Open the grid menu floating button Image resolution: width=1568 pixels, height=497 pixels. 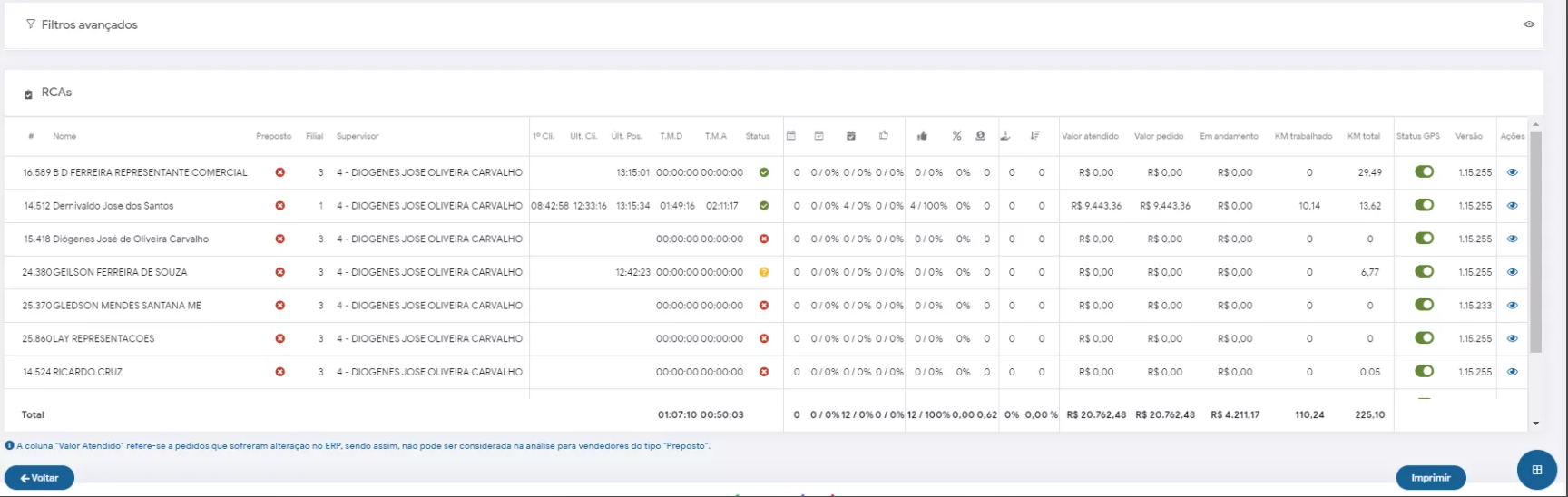click(1536, 470)
